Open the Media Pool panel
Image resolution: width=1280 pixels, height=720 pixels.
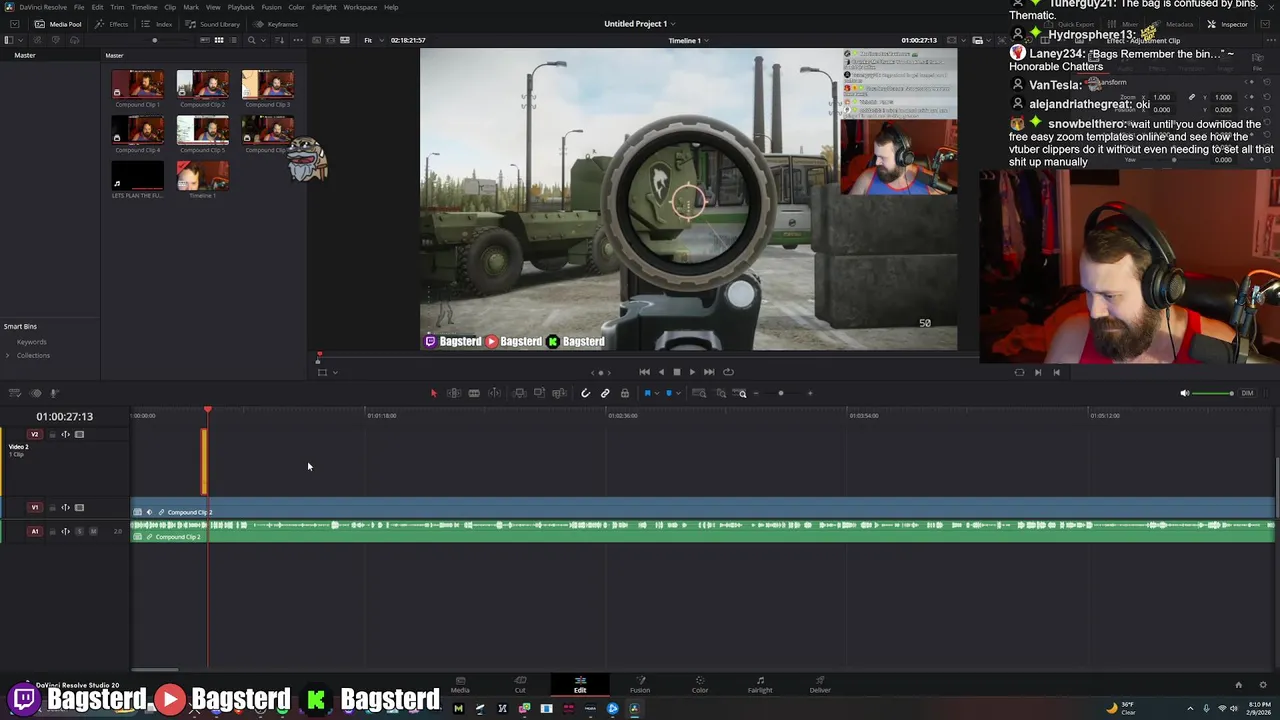pos(58,24)
